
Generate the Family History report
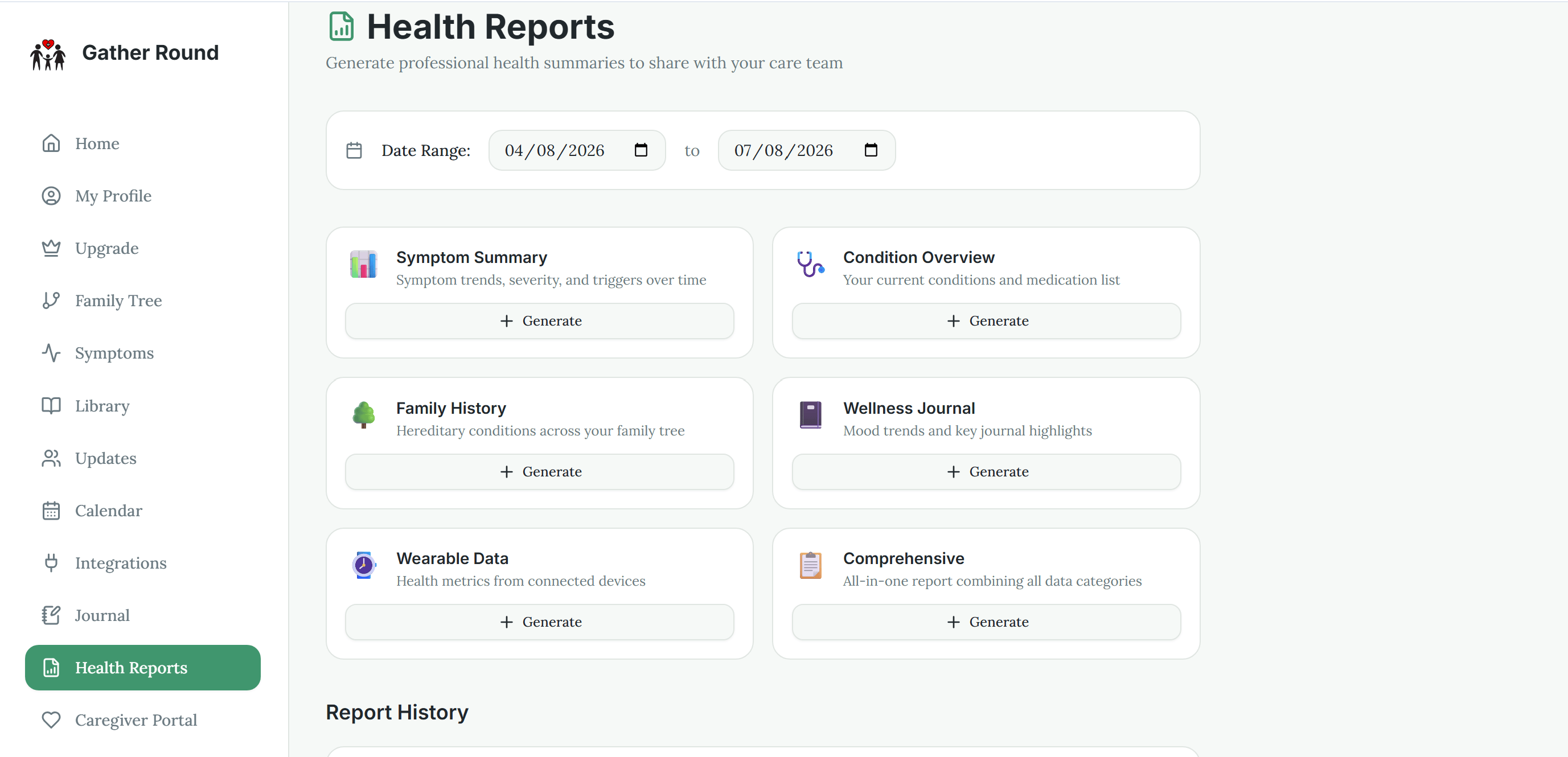click(539, 472)
